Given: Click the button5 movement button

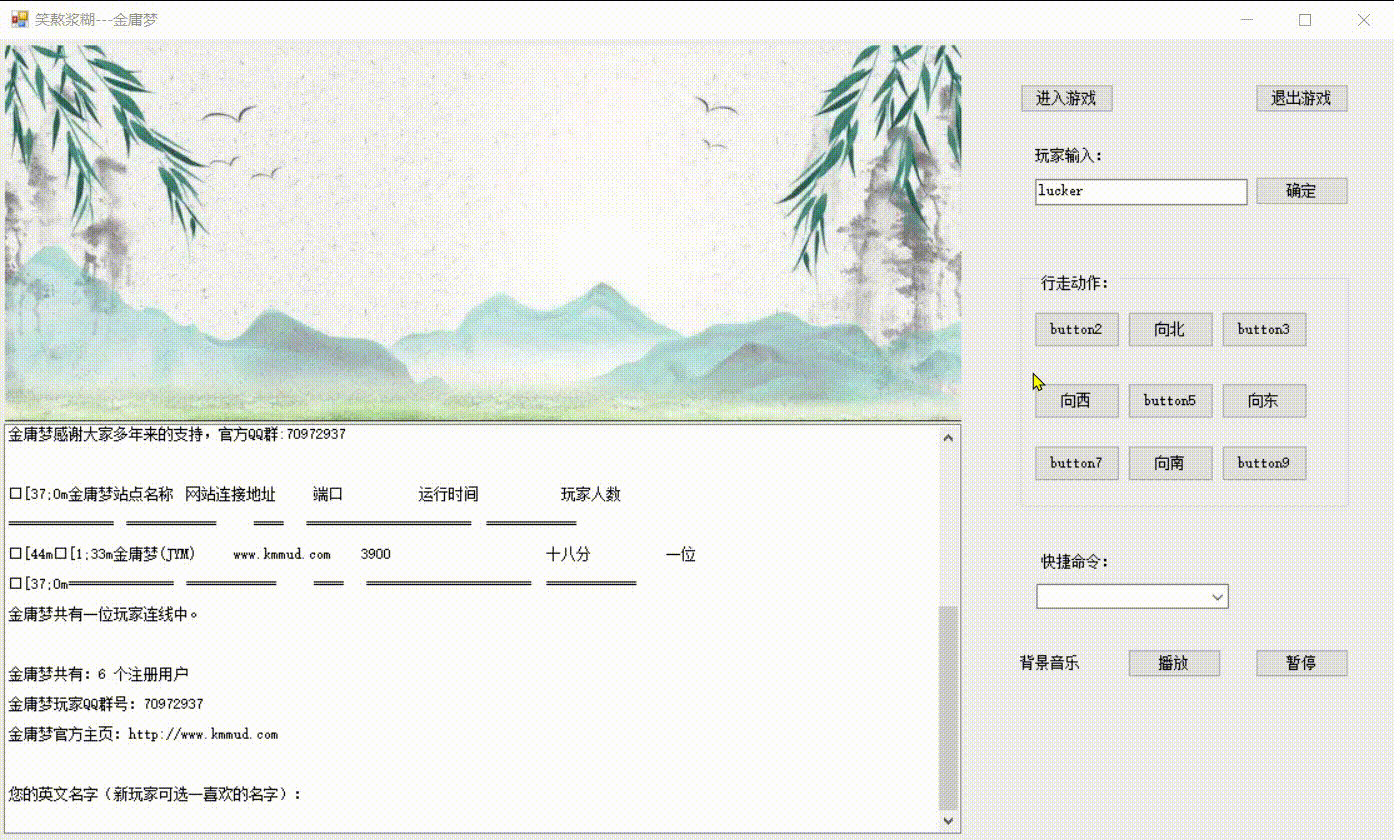Looking at the screenshot, I should [1170, 401].
